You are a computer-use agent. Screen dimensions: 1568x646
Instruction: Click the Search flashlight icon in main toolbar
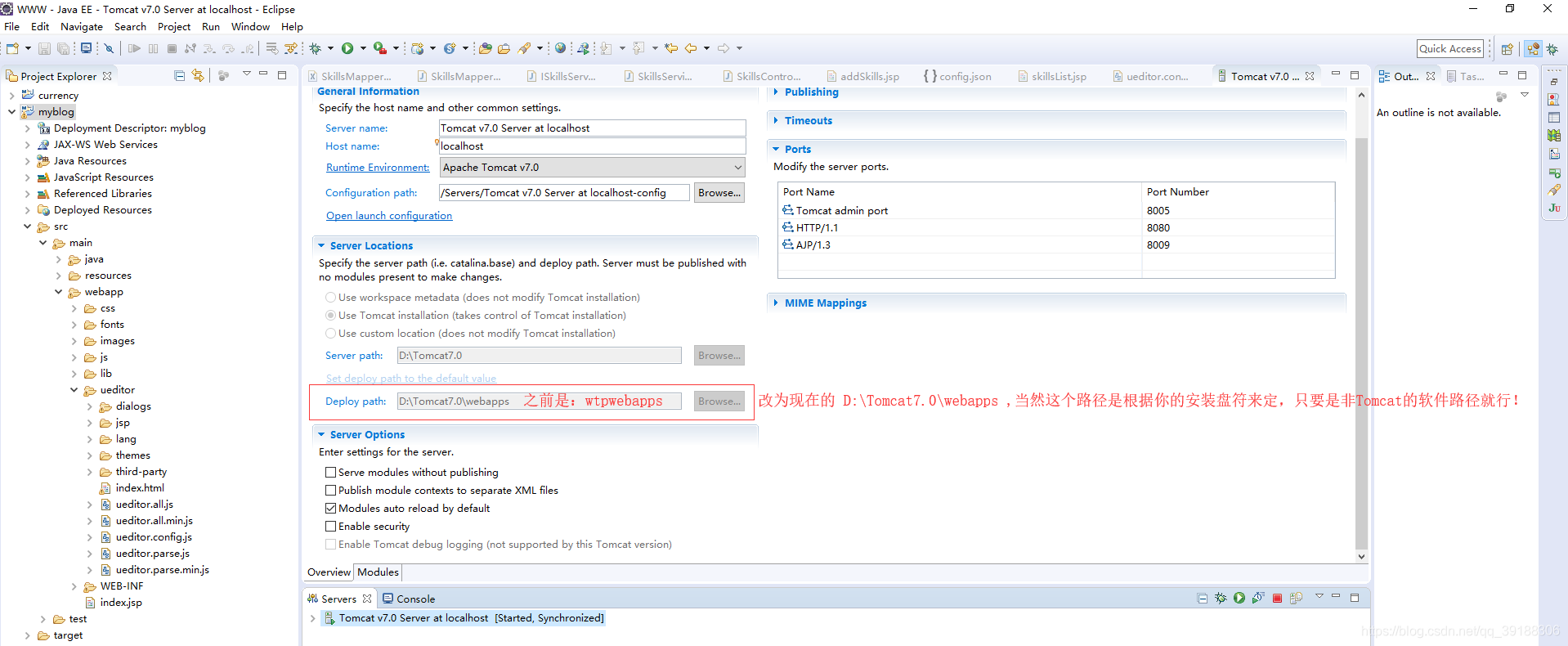click(524, 48)
